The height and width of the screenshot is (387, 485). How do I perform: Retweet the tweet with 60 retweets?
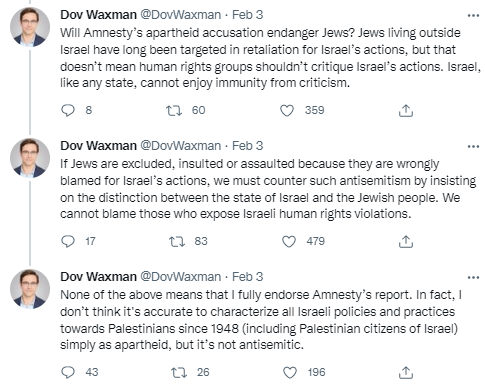pos(174,110)
